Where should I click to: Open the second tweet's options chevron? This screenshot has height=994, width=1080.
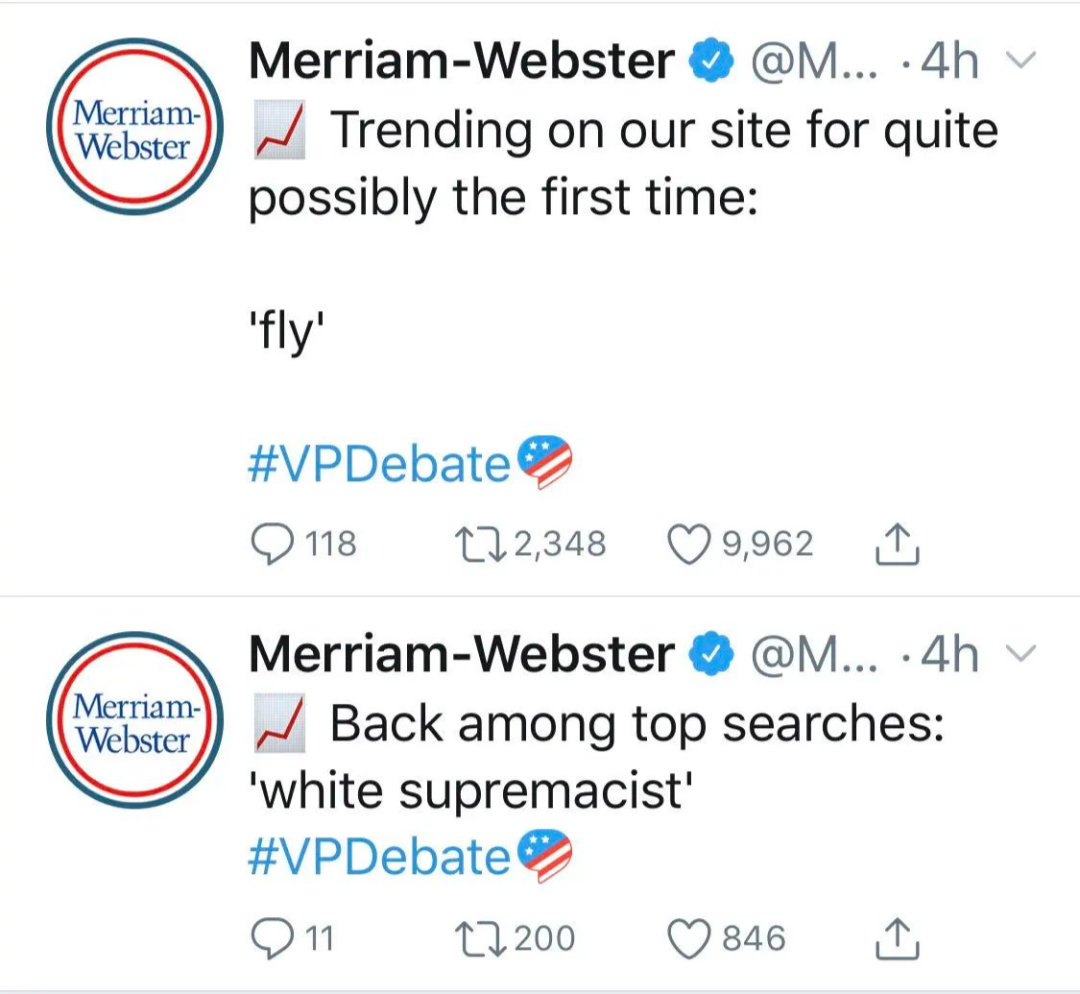1021,653
